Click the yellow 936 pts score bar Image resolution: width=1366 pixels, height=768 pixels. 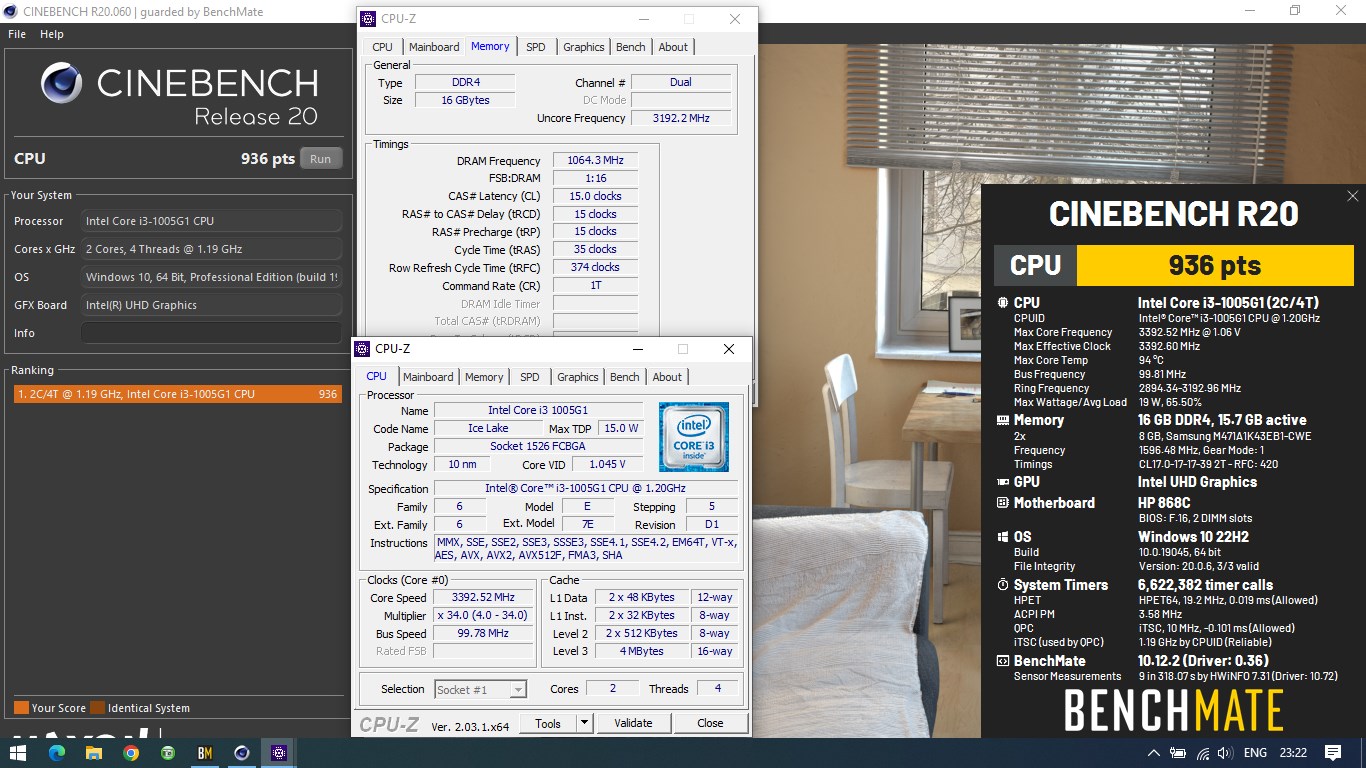coord(1215,266)
